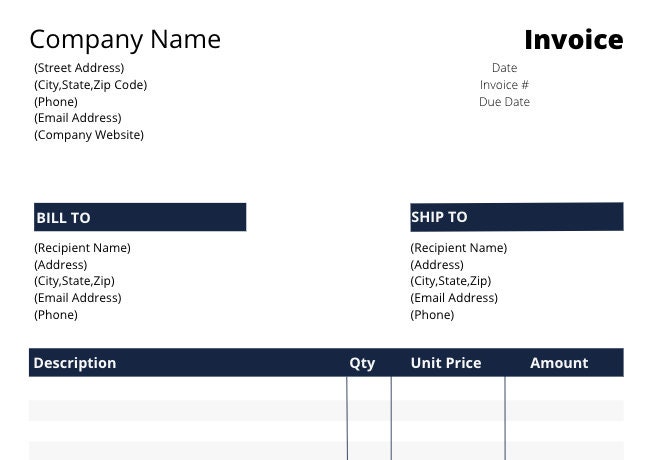The height and width of the screenshot is (460, 660).
Task: Select the Qty column header
Action: coord(362,363)
